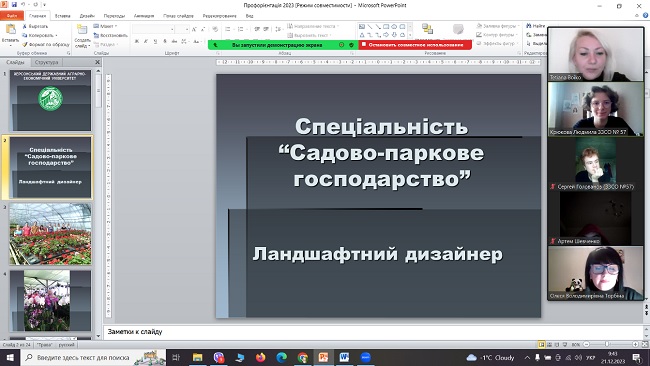Click the Cut (Вырезать) scissors icon
The height and width of the screenshot is (366, 650).
click(x=25, y=26)
